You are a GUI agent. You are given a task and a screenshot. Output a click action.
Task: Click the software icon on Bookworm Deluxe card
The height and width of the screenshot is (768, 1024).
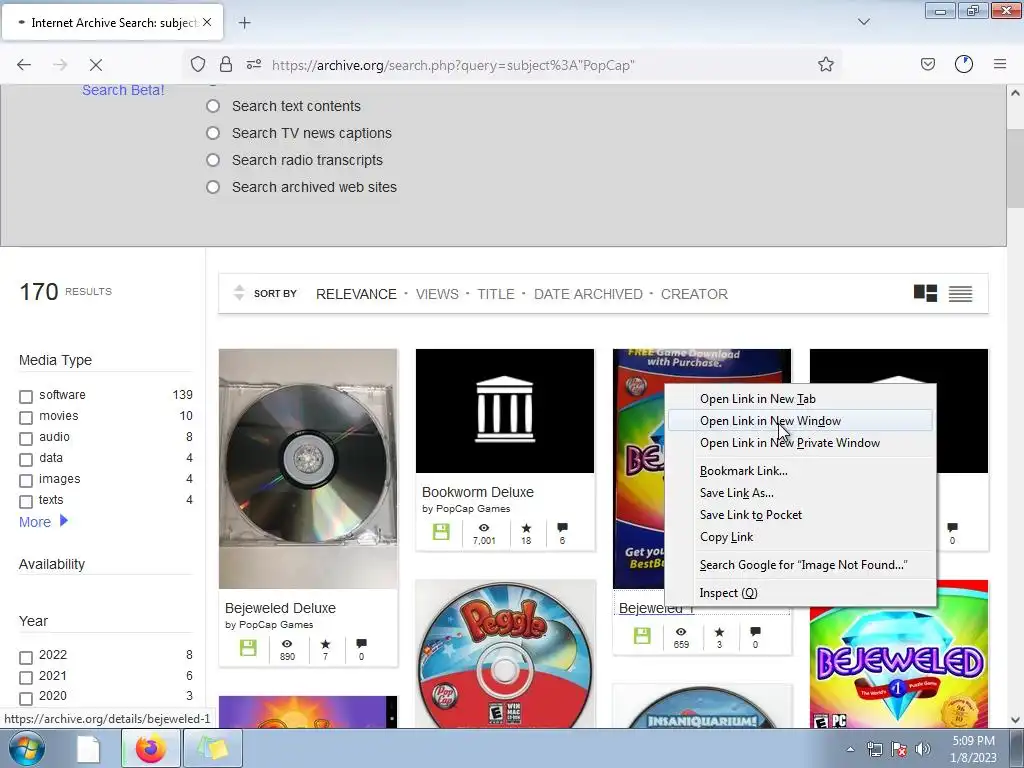coord(441,532)
